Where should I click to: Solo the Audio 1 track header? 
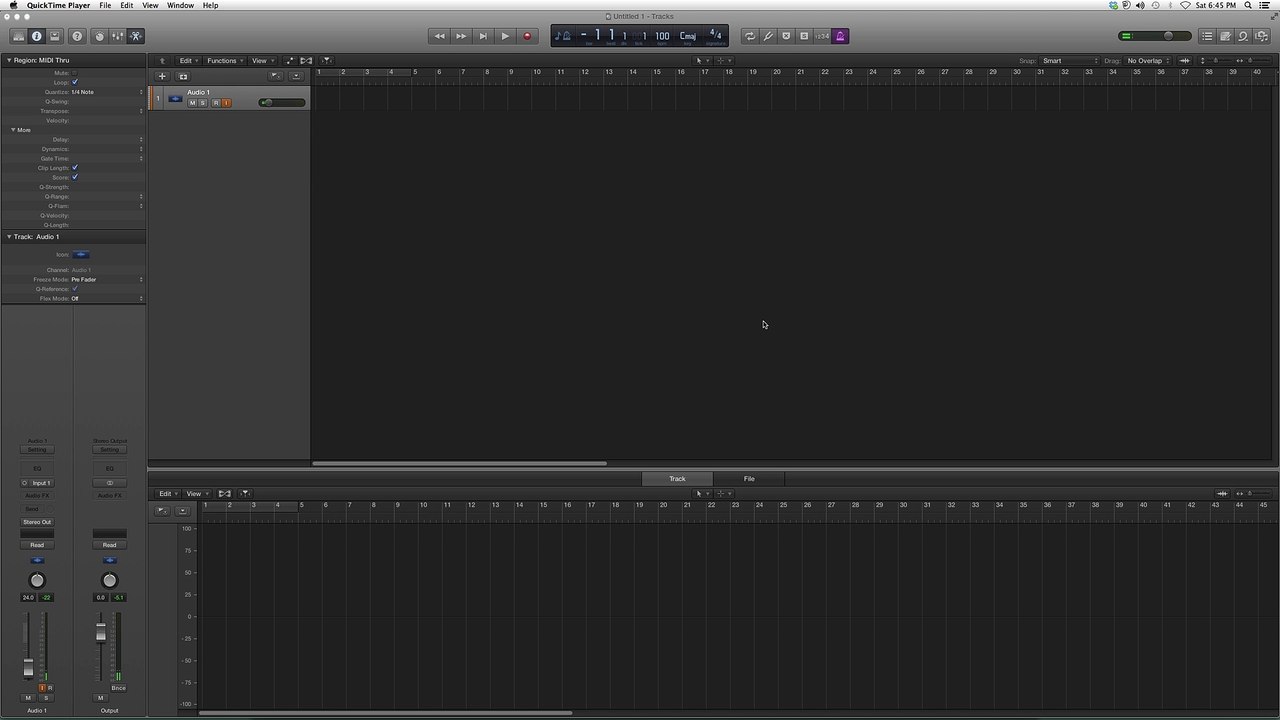(203, 103)
